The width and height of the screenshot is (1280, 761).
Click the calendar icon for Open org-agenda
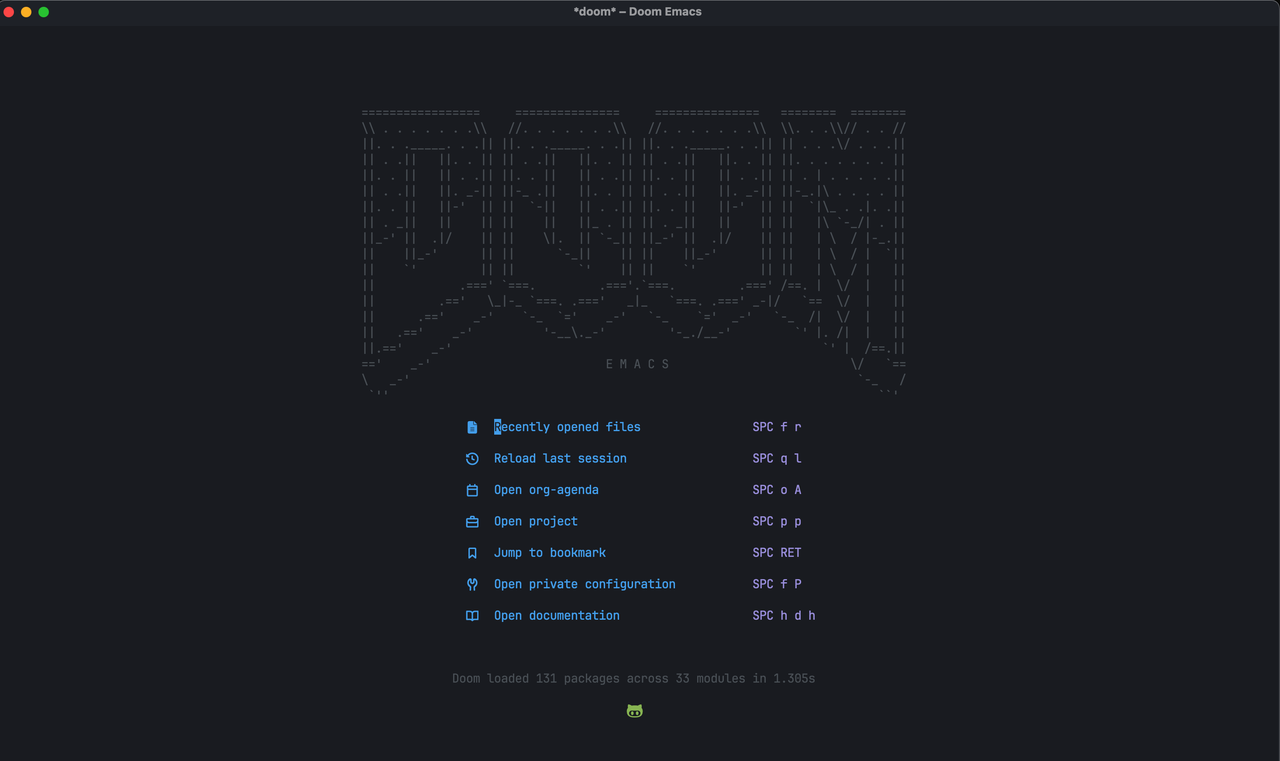click(471, 489)
